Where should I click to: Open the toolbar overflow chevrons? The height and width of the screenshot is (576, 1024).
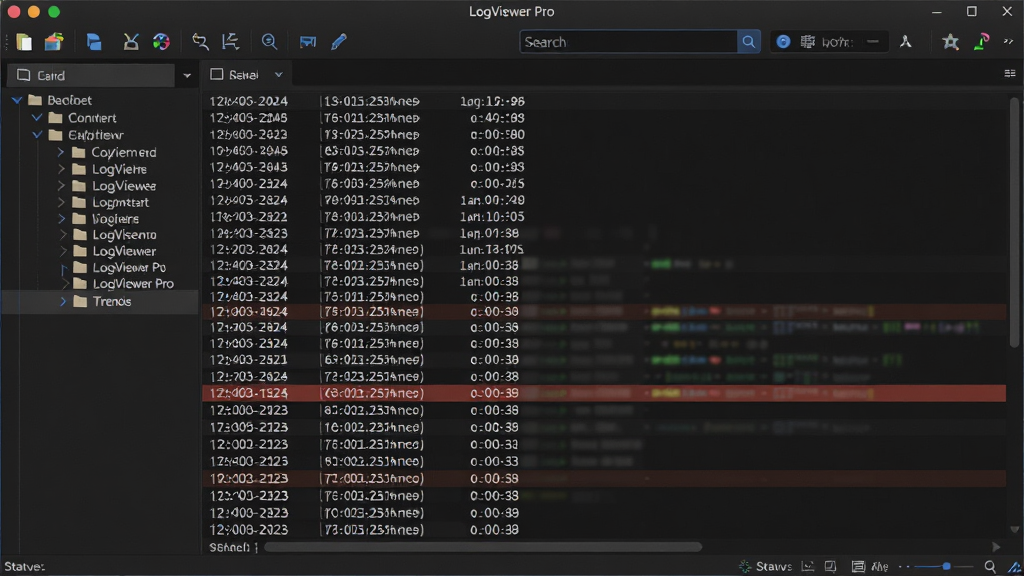[1008, 42]
